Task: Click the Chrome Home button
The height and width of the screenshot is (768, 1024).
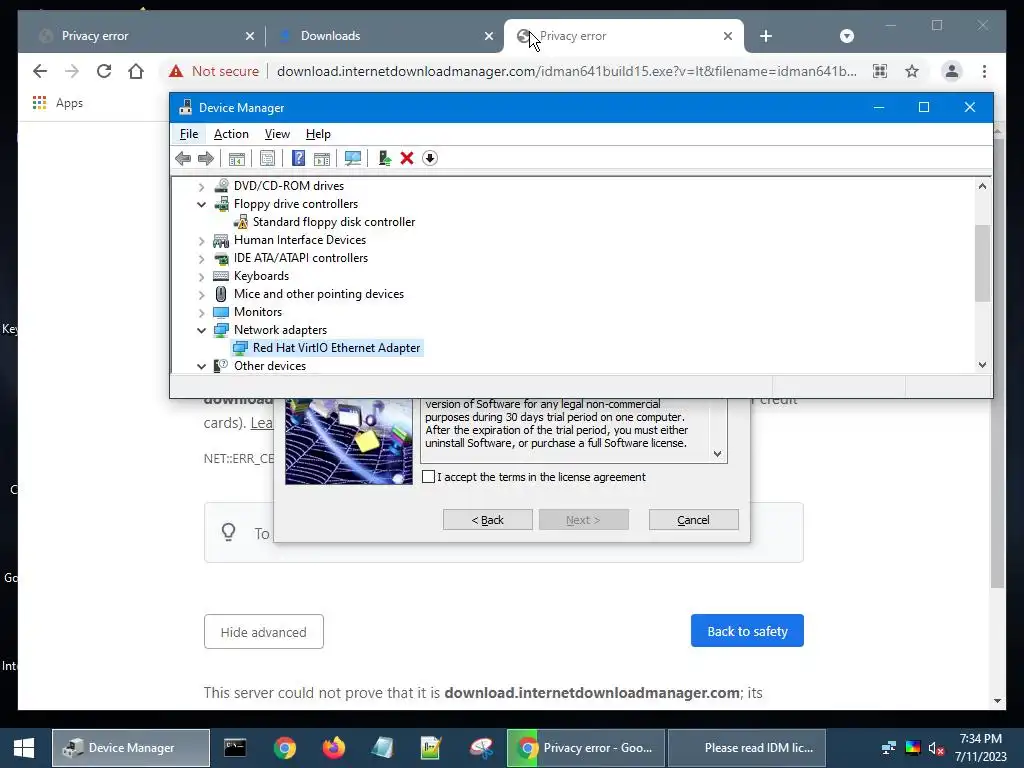Action: coord(136,71)
